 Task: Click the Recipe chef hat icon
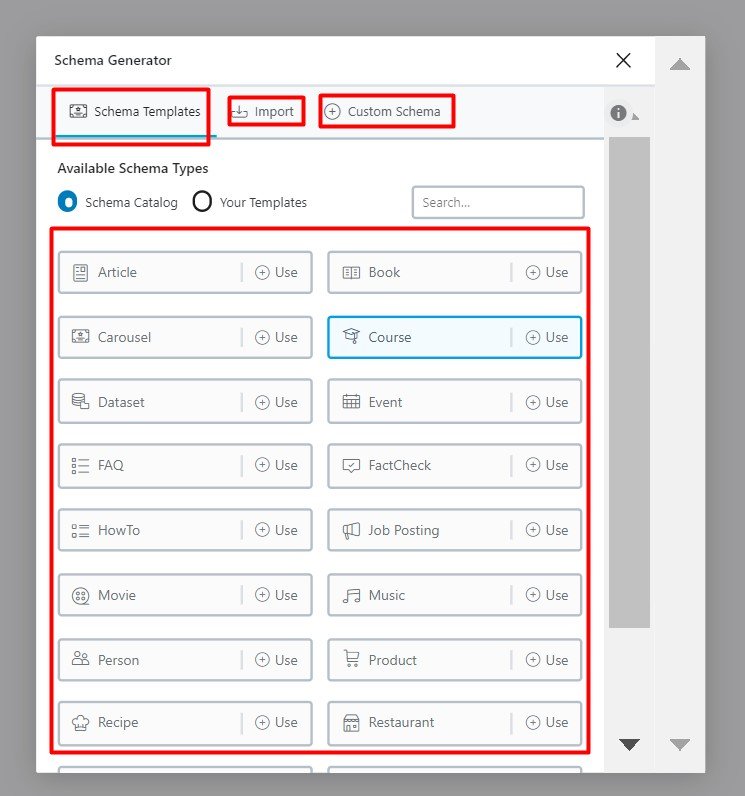[80, 722]
